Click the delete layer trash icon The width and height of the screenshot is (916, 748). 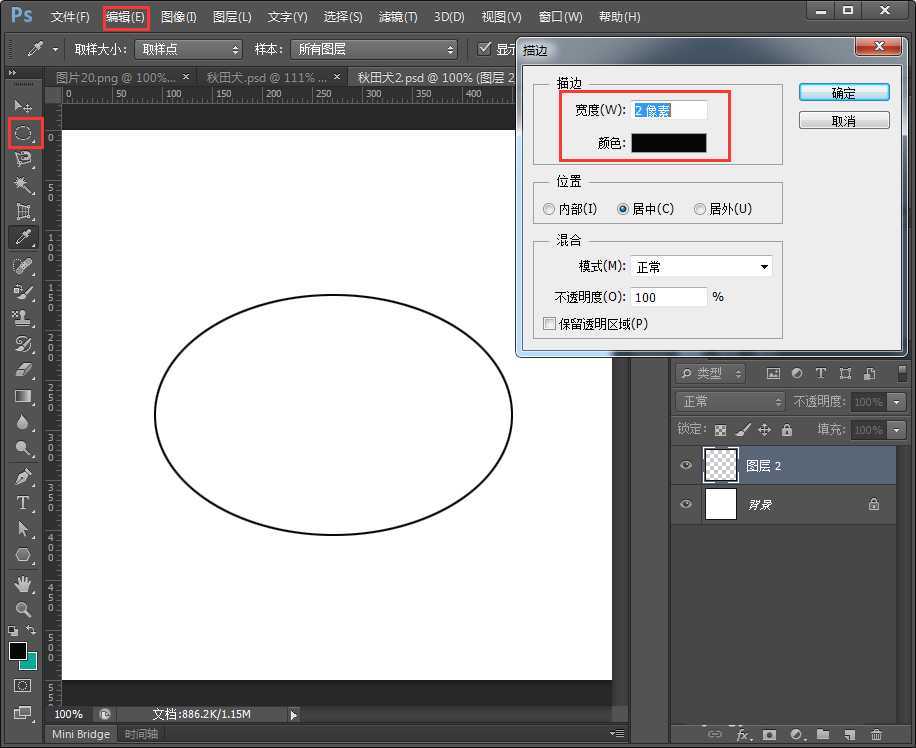coord(876,735)
